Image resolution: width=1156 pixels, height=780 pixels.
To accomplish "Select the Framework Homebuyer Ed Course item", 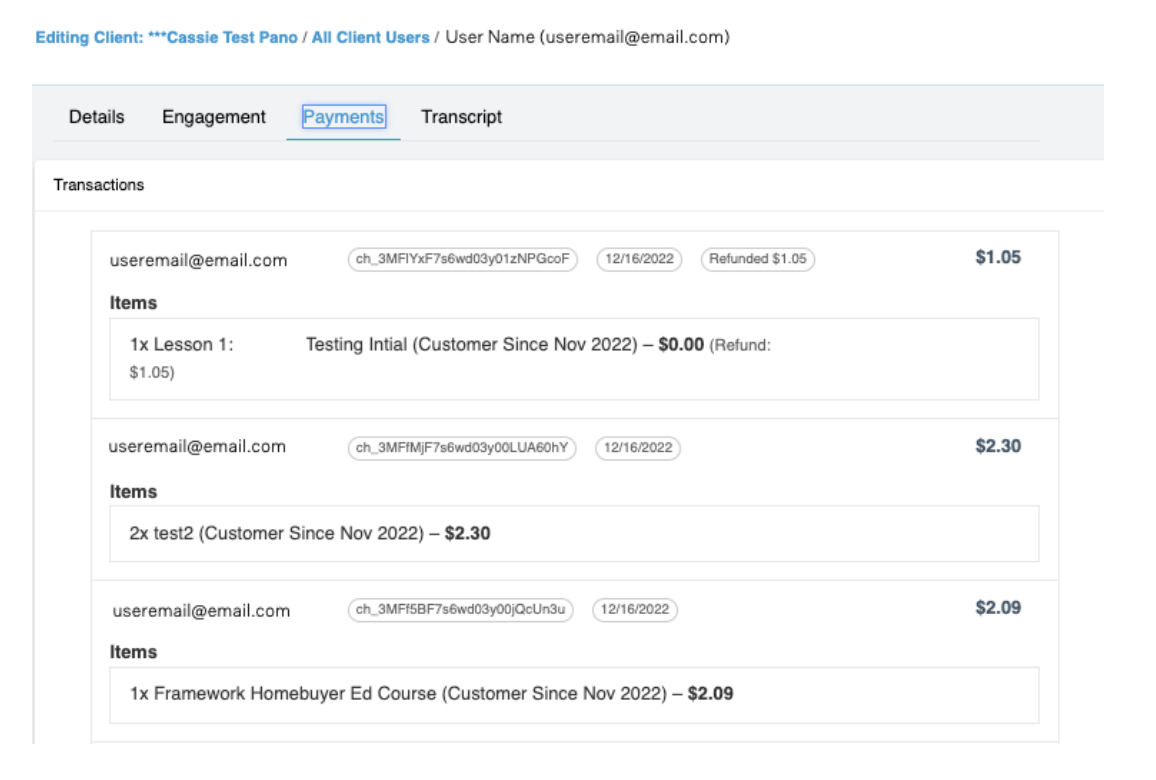I will [431, 694].
